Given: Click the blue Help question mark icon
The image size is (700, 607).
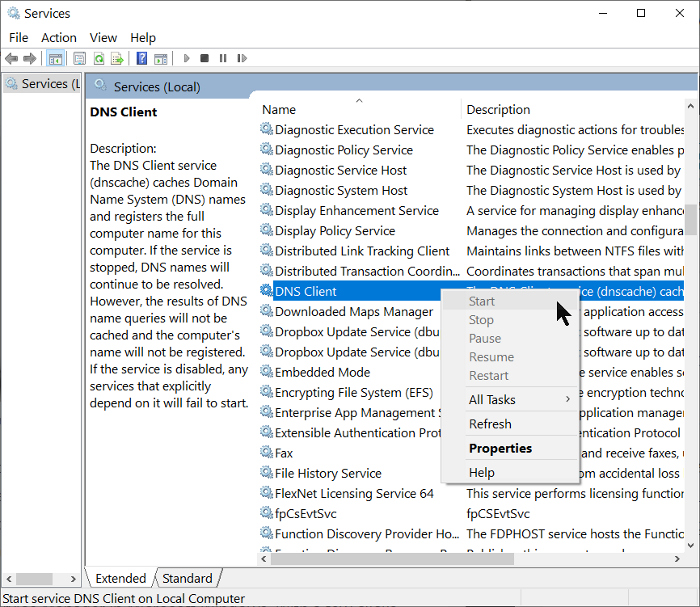Looking at the screenshot, I should pos(142,59).
